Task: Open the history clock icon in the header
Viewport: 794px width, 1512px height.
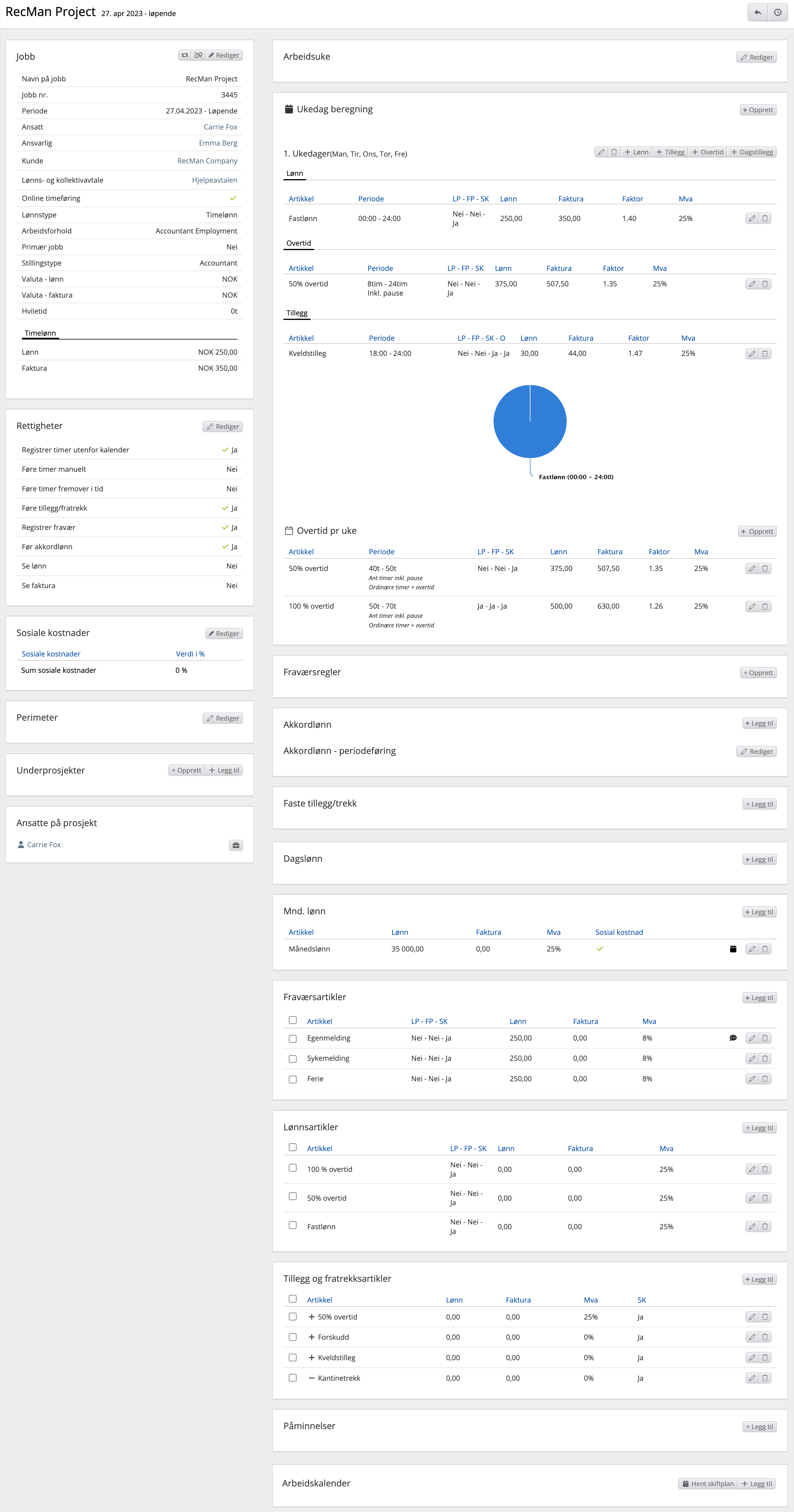Action: tap(778, 12)
